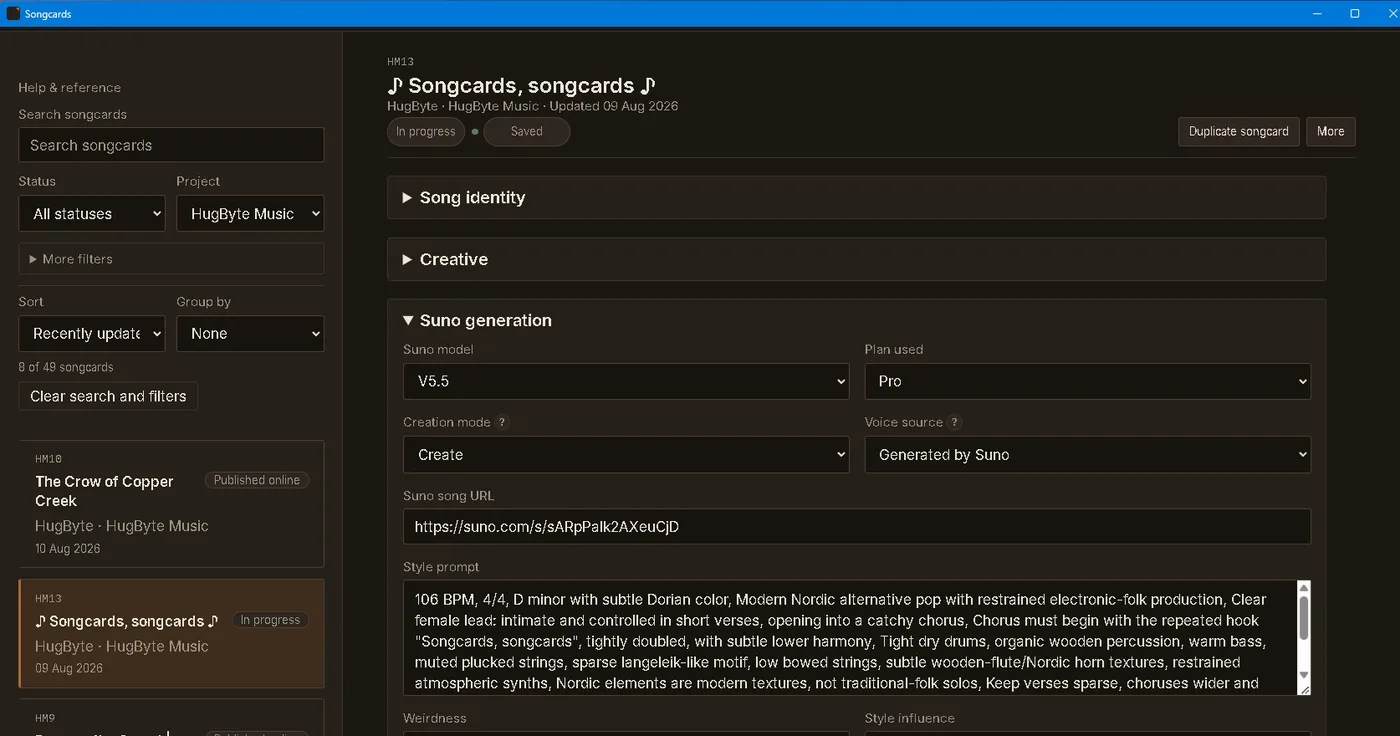This screenshot has width=1400, height=736.
Task: Click the 8 of 49 songcards count
Action: pyautogui.click(x=66, y=367)
